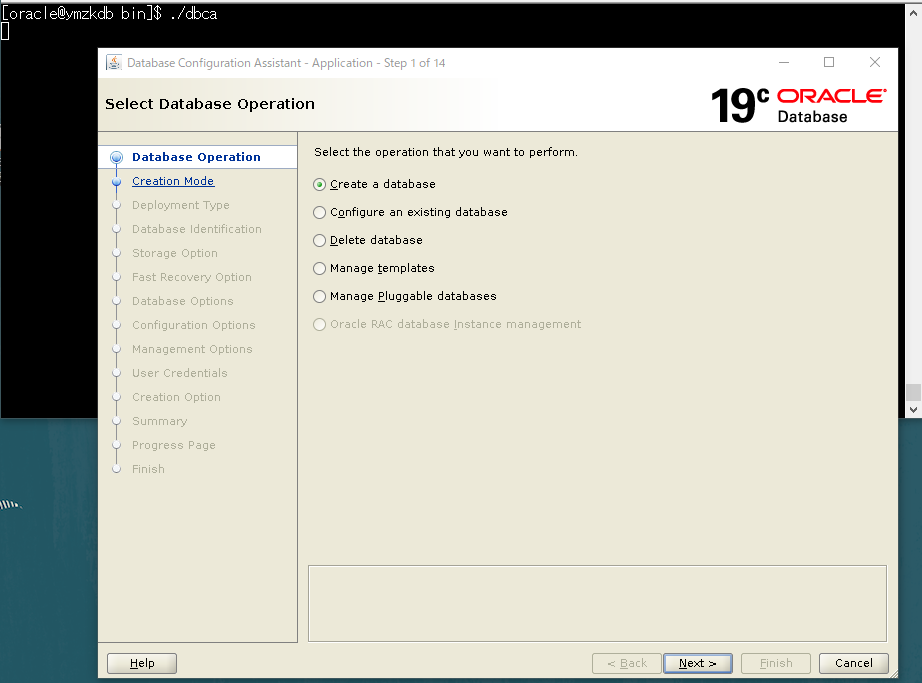
Task: Click terminal scrollbar down arrow
Action: (913, 410)
